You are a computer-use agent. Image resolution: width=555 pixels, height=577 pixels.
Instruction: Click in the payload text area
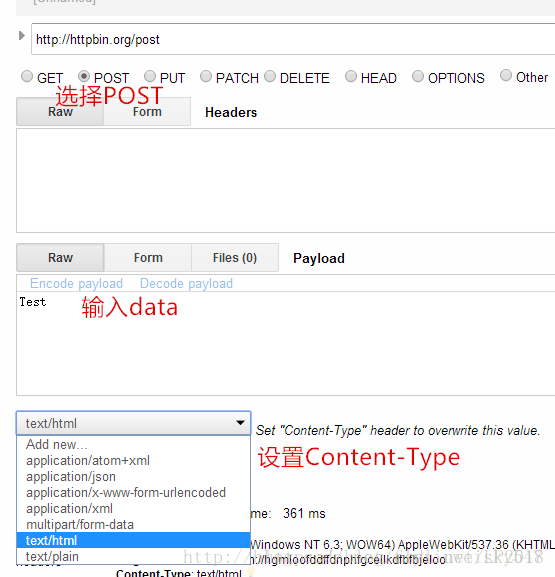point(286,343)
